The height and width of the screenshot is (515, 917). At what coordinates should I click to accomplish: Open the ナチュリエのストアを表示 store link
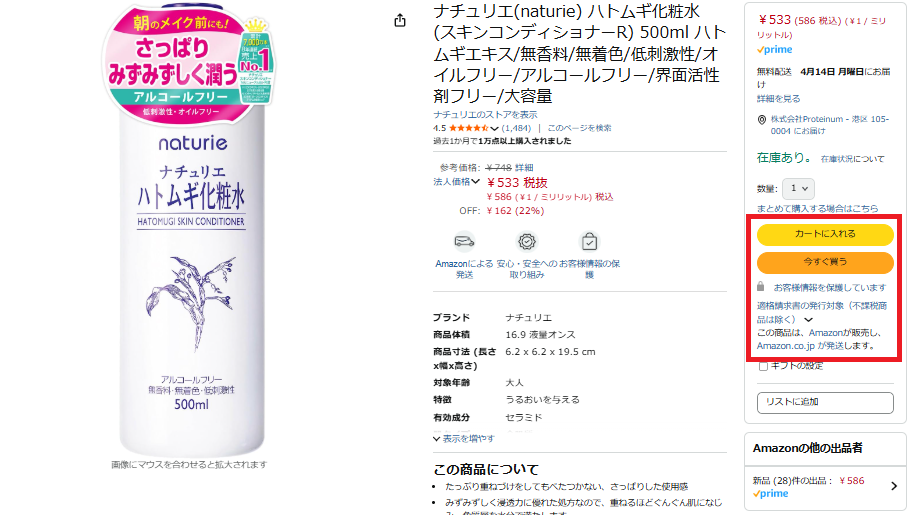point(485,115)
